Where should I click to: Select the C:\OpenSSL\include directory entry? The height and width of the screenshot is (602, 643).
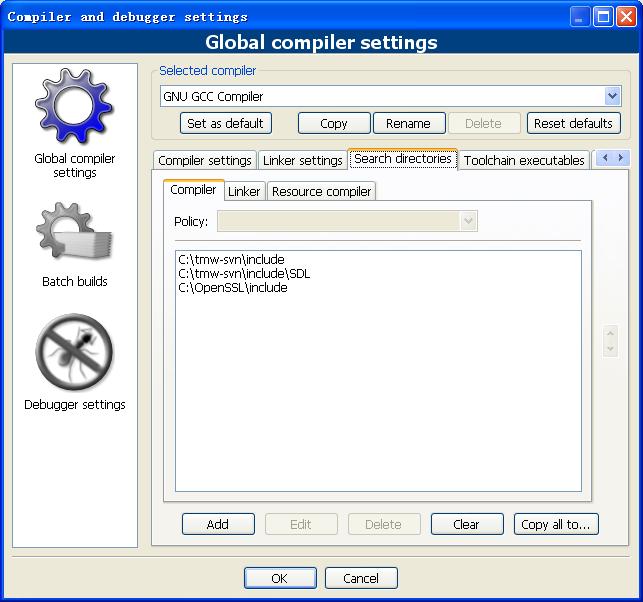[233, 288]
